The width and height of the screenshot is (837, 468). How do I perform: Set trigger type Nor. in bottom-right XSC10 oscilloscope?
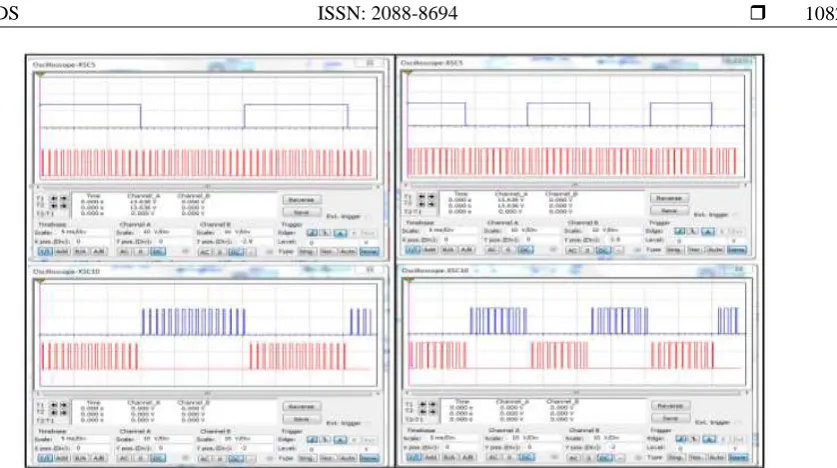[x=695, y=457]
